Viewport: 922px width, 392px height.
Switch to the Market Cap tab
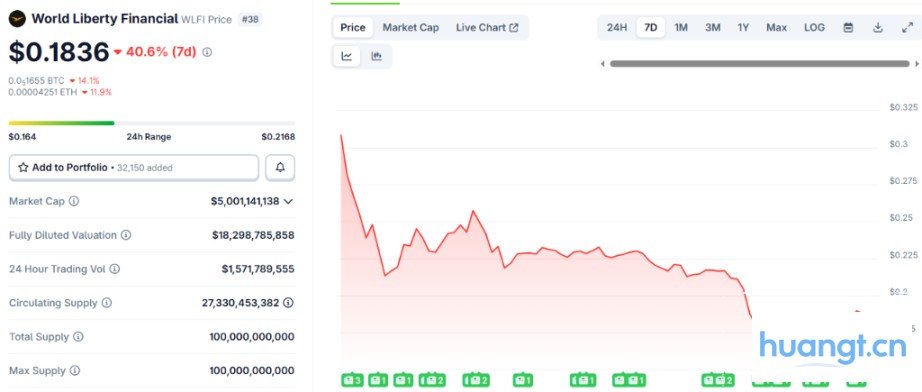click(x=410, y=28)
